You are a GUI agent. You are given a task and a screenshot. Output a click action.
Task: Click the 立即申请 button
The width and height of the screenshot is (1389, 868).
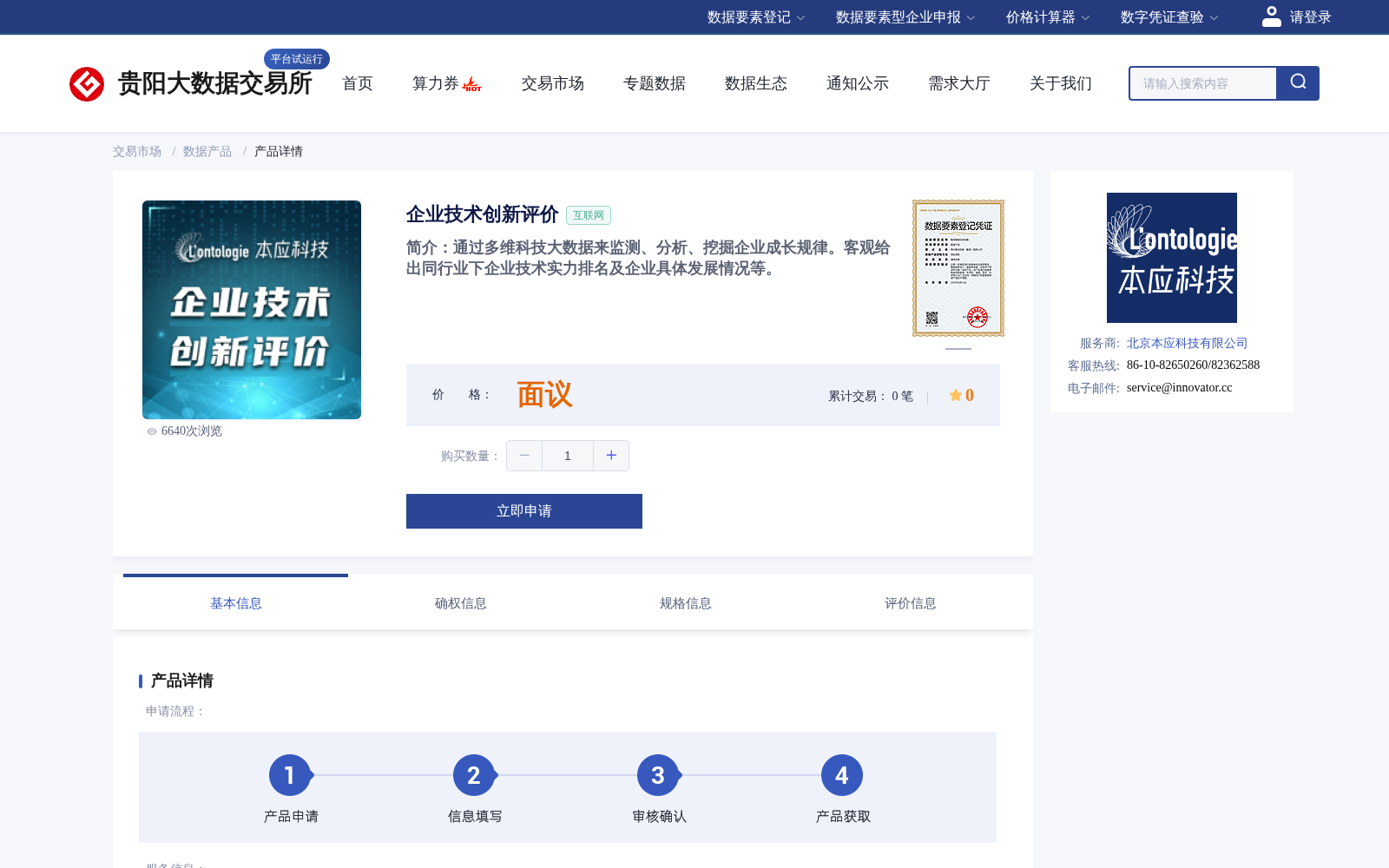point(524,511)
